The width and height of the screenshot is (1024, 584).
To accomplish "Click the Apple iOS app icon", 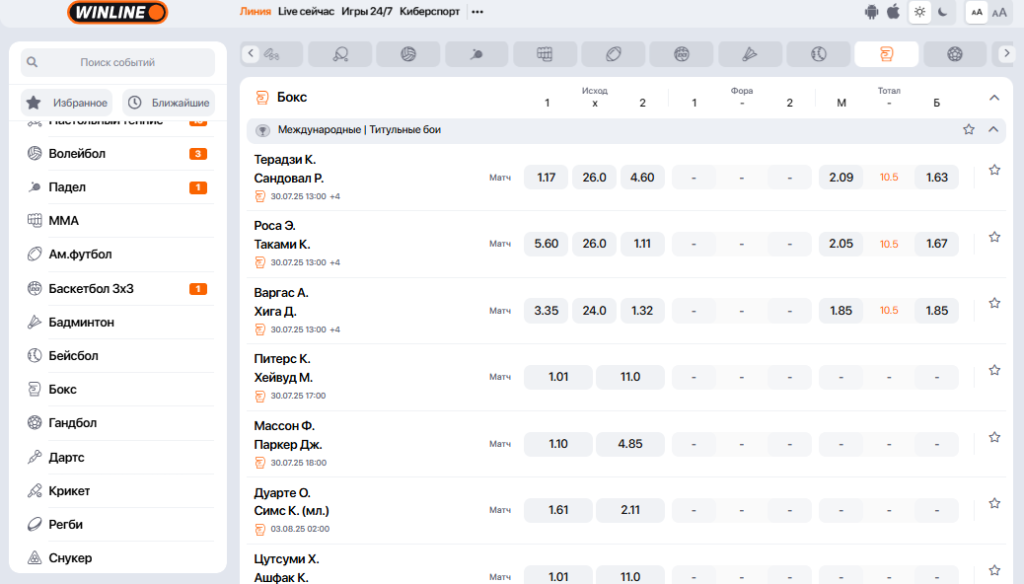I will click(x=893, y=12).
